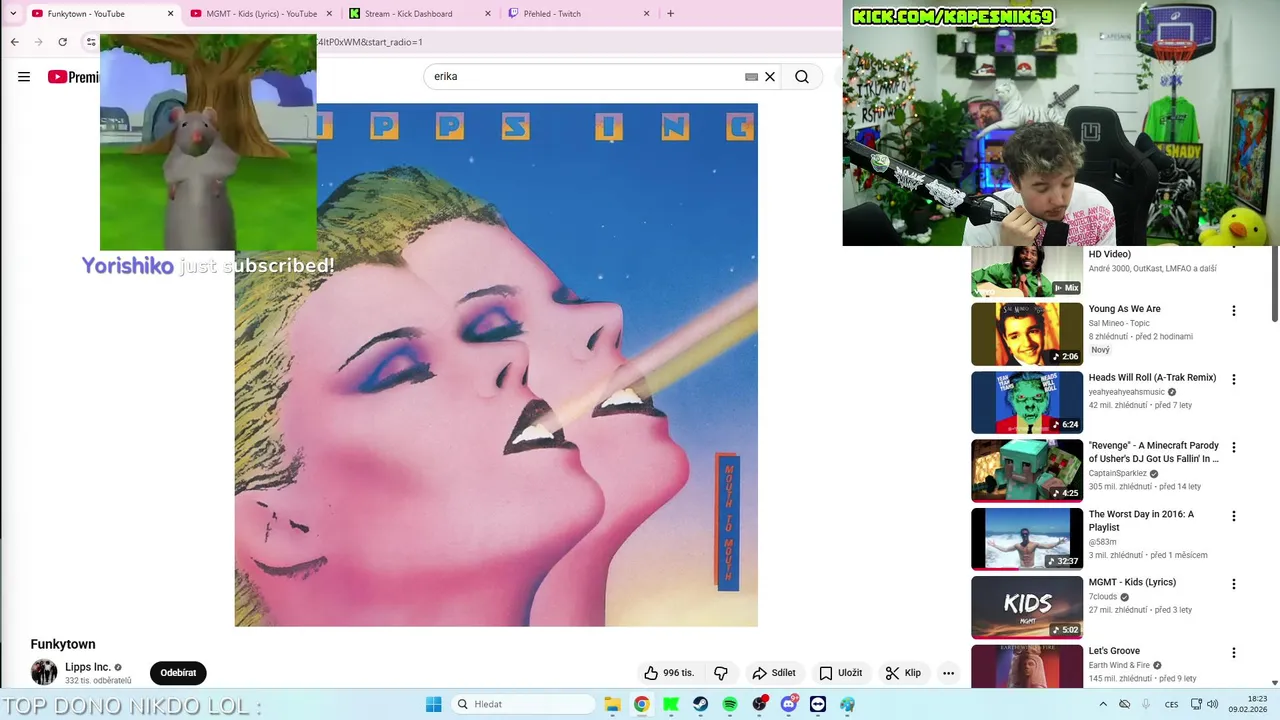Open the Young As We Are thumbnail
This screenshot has height=720, width=1280.
pos(1027,334)
